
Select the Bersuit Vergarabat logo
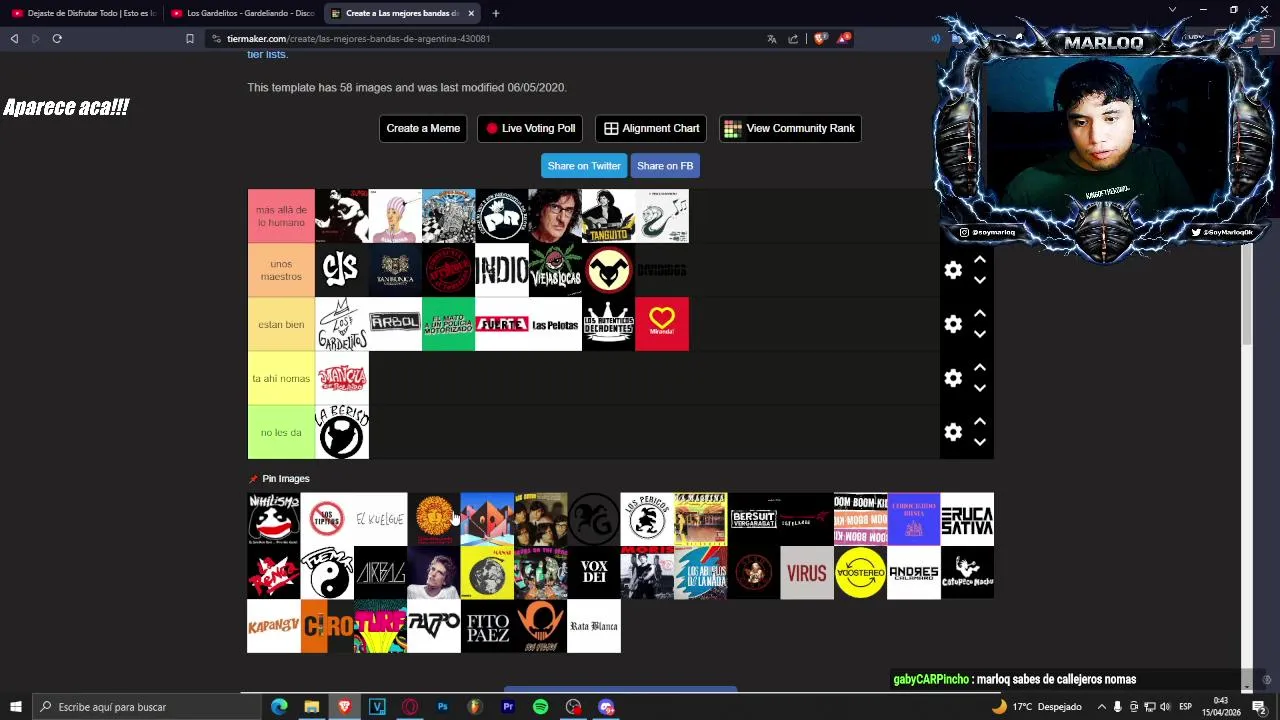point(754,519)
